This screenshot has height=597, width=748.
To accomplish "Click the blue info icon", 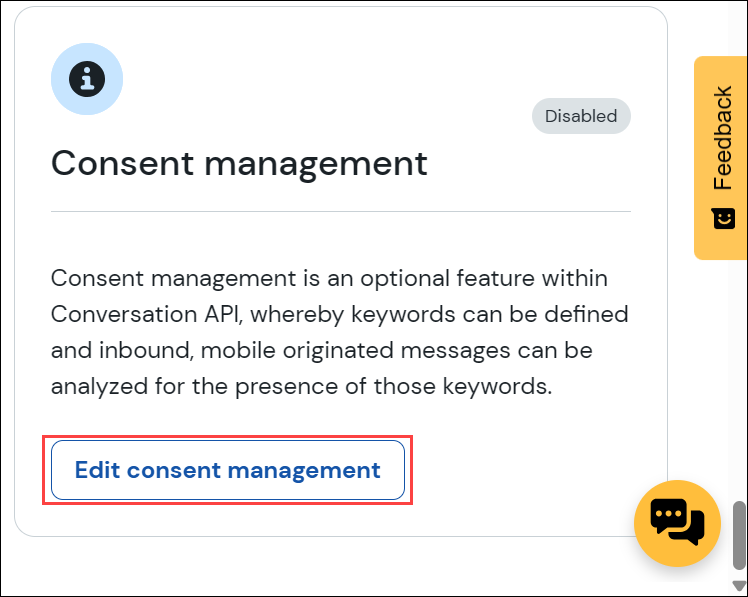I will click(87, 79).
